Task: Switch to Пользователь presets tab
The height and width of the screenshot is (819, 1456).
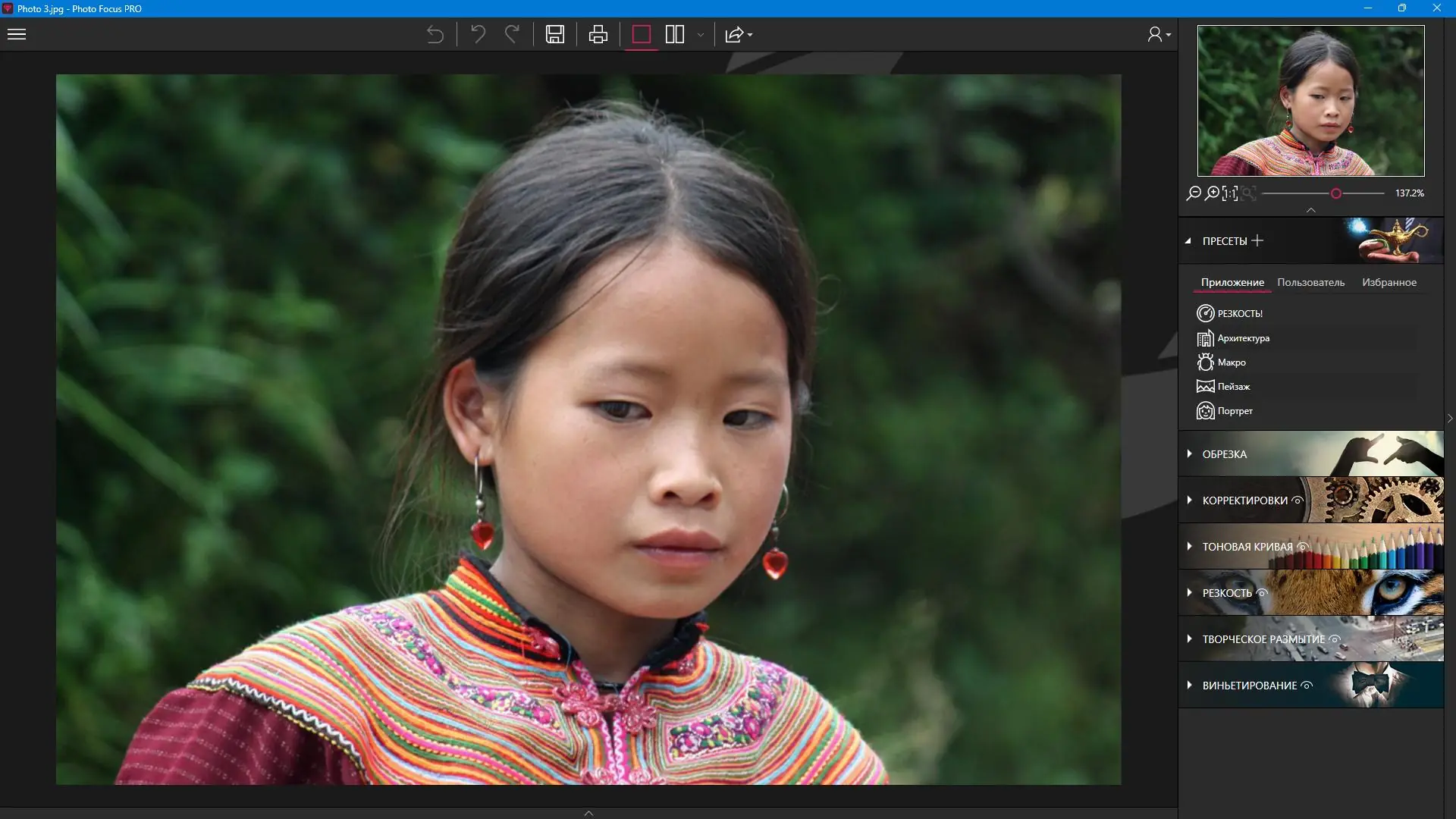Action: [x=1310, y=282]
